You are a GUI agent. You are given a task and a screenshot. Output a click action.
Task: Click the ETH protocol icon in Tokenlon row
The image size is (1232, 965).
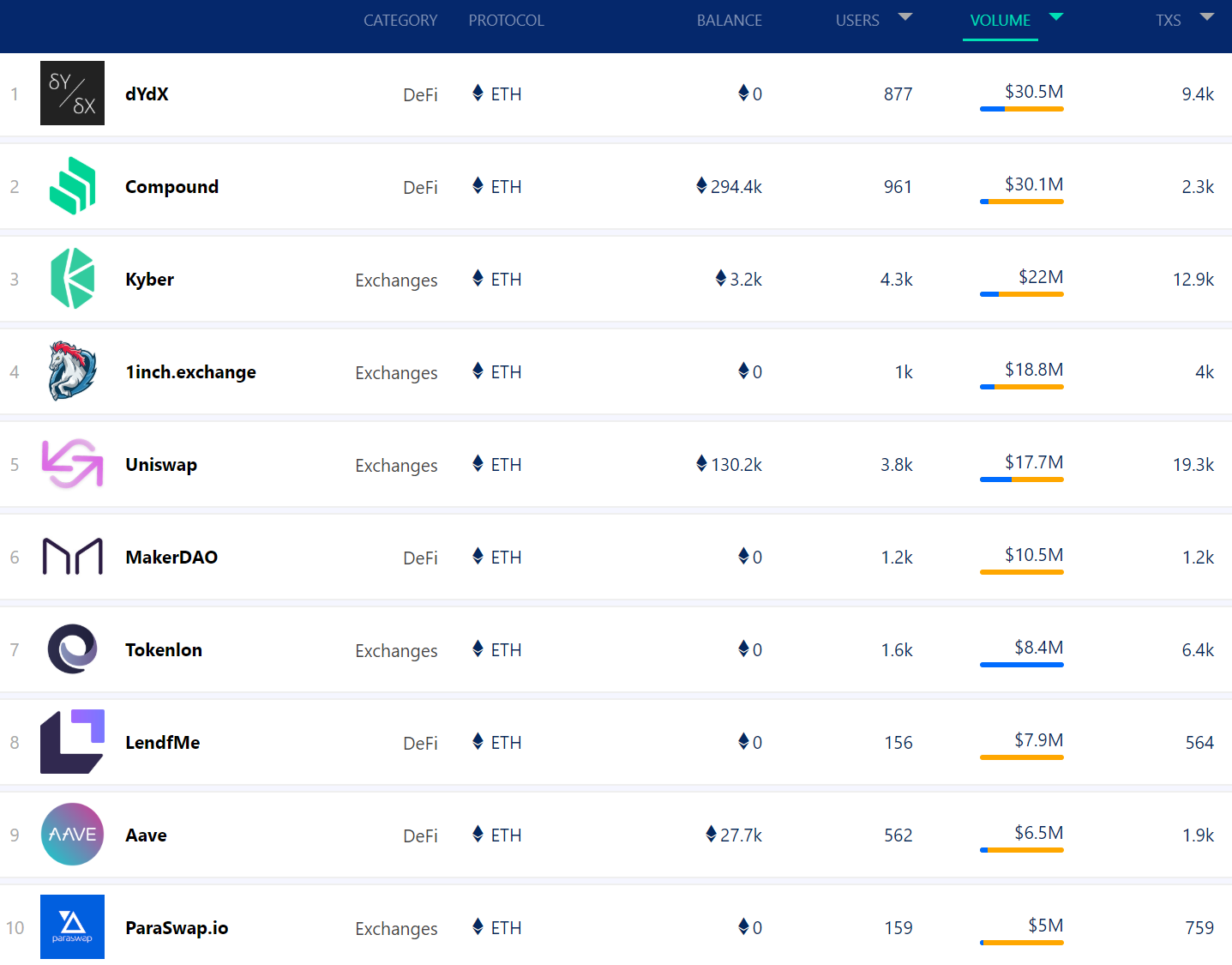pos(478,648)
